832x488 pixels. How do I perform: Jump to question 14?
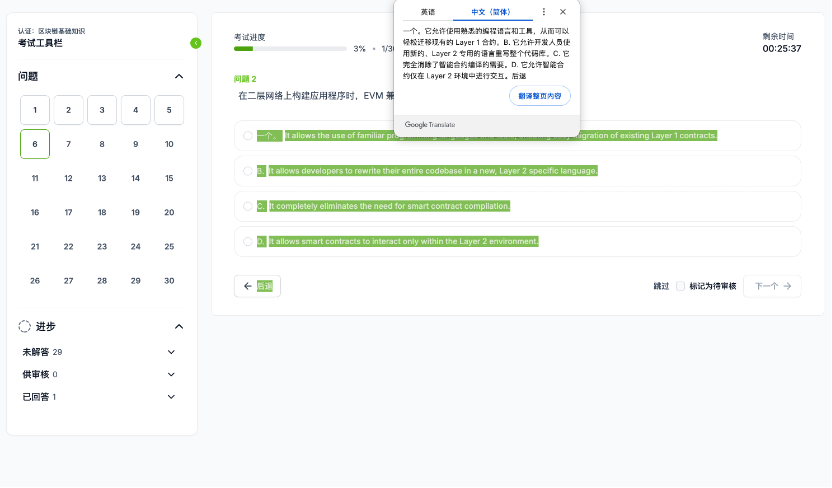coord(135,178)
